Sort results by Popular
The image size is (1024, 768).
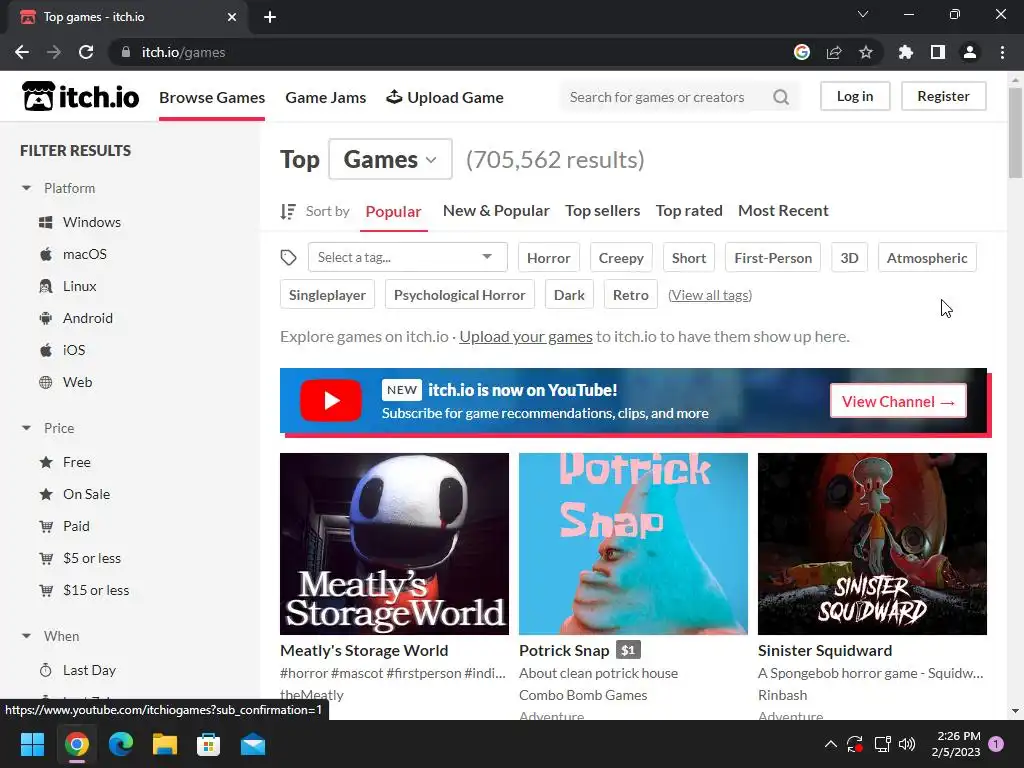(x=393, y=212)
